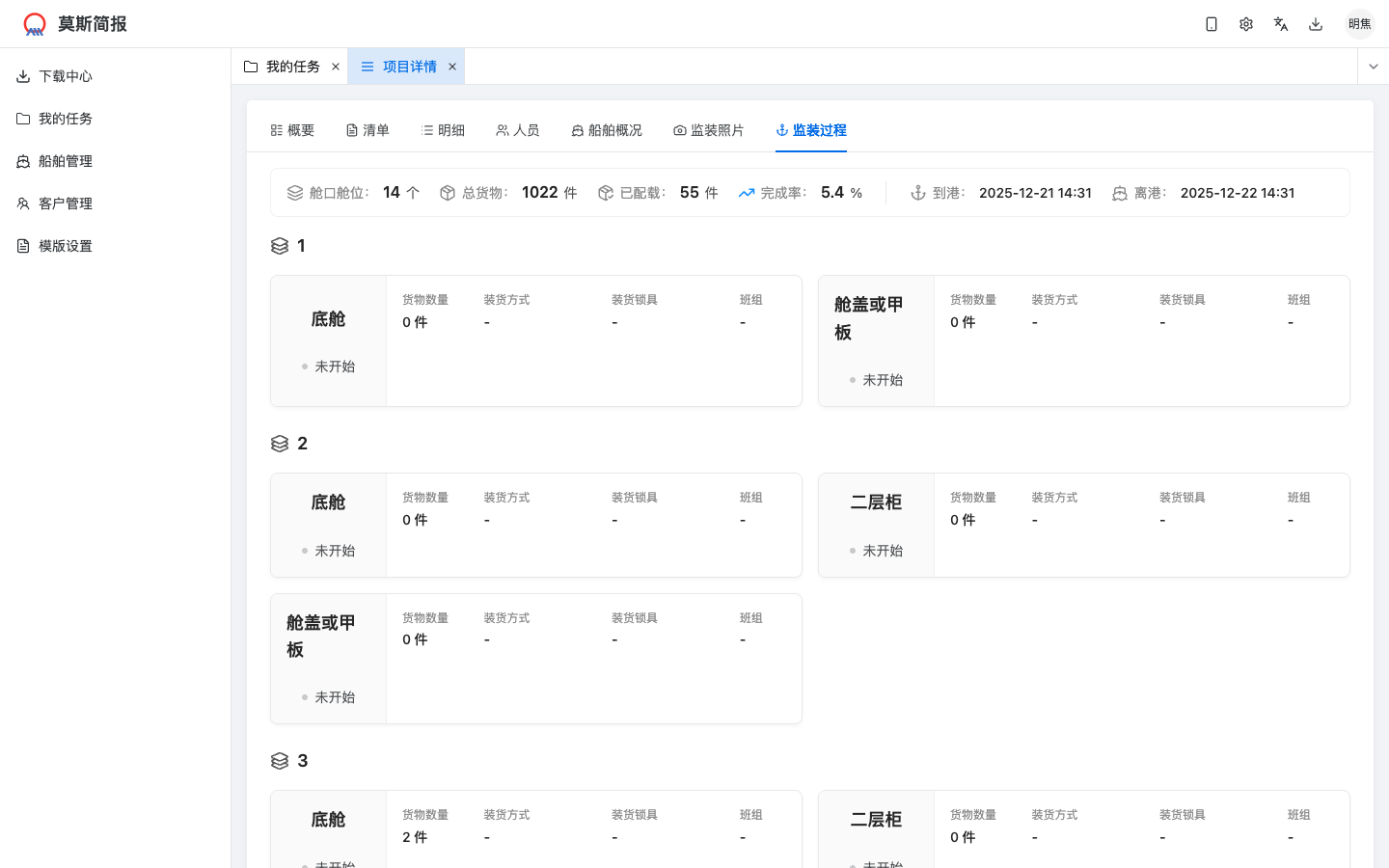Viewport: 1389px width, 868px height.
Task: Click the download icon in the top bar
Action: click(x=1316, y=23)
